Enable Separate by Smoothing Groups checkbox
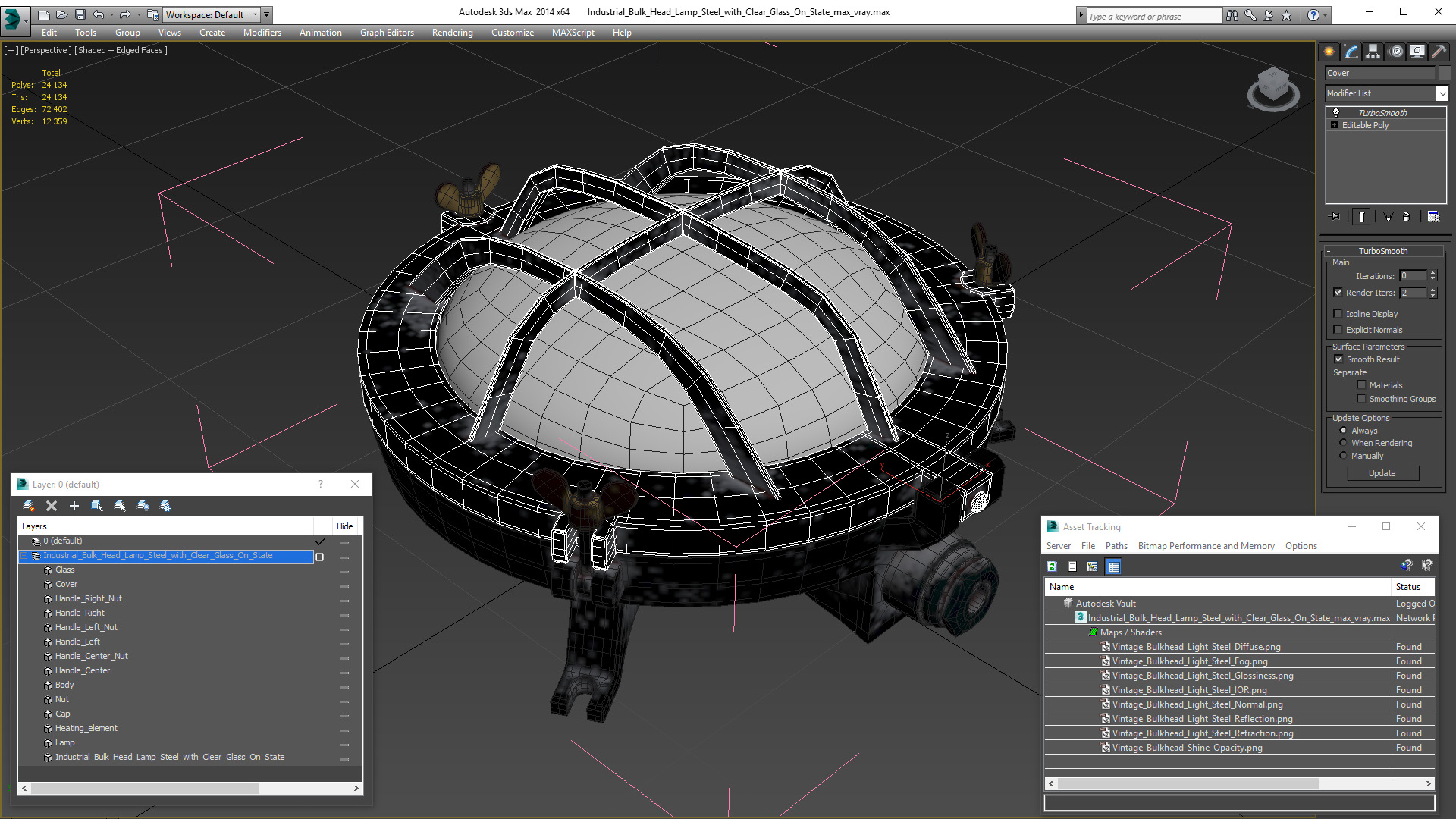Screen dimensions: 1456x819 (1362, 399)
